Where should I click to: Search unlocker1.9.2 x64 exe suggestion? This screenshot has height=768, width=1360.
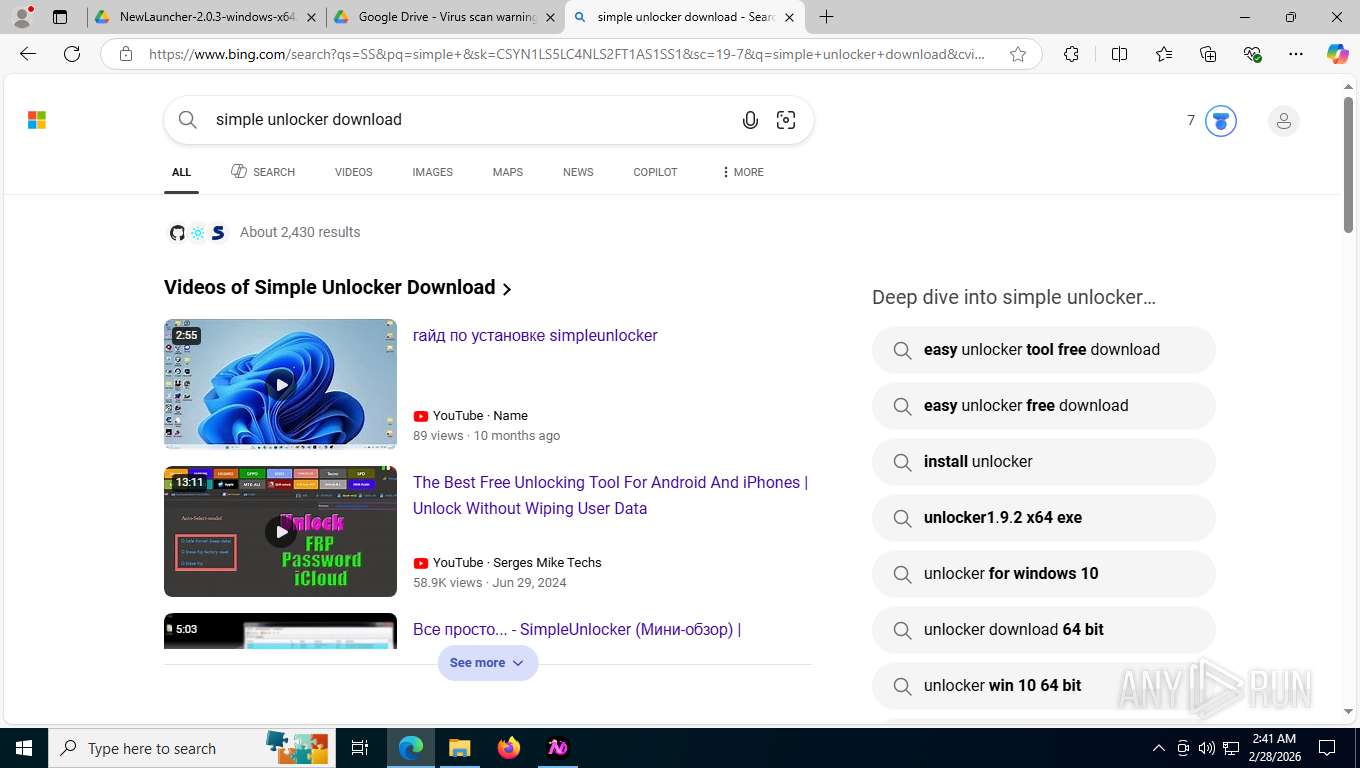tap(1043, 518)
